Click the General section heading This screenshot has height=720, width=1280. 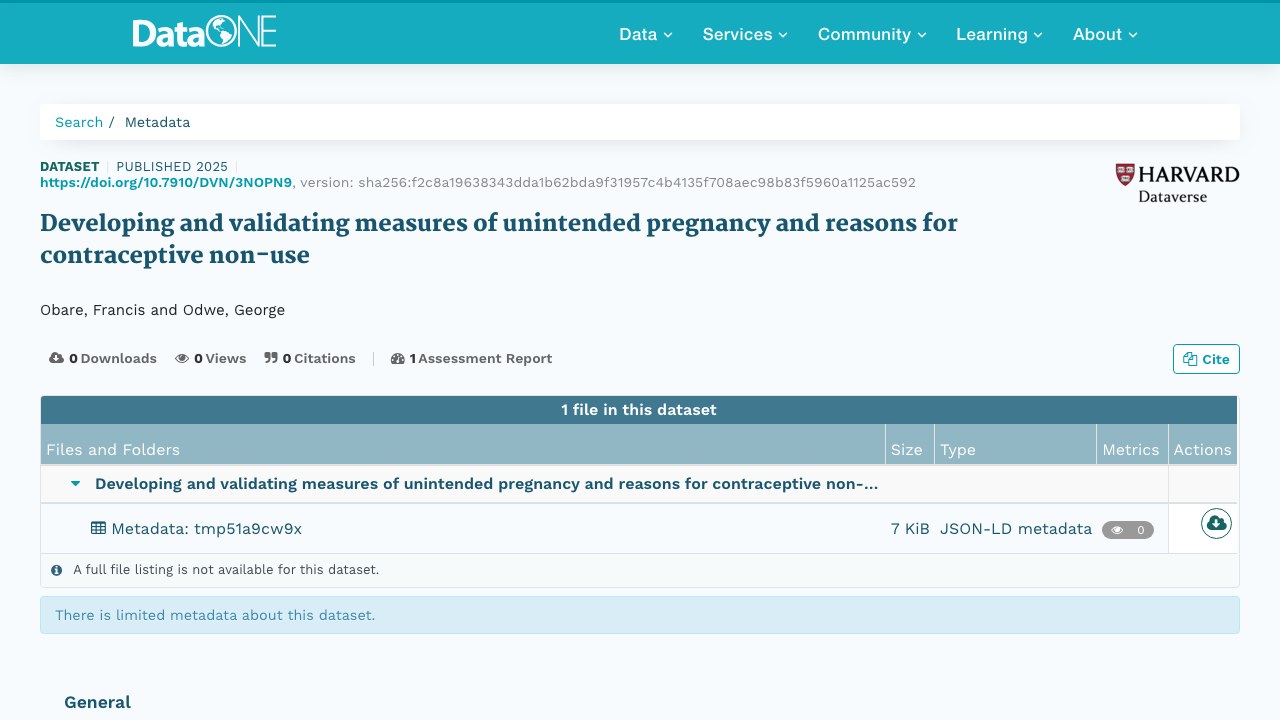click(x=97, y=702)
